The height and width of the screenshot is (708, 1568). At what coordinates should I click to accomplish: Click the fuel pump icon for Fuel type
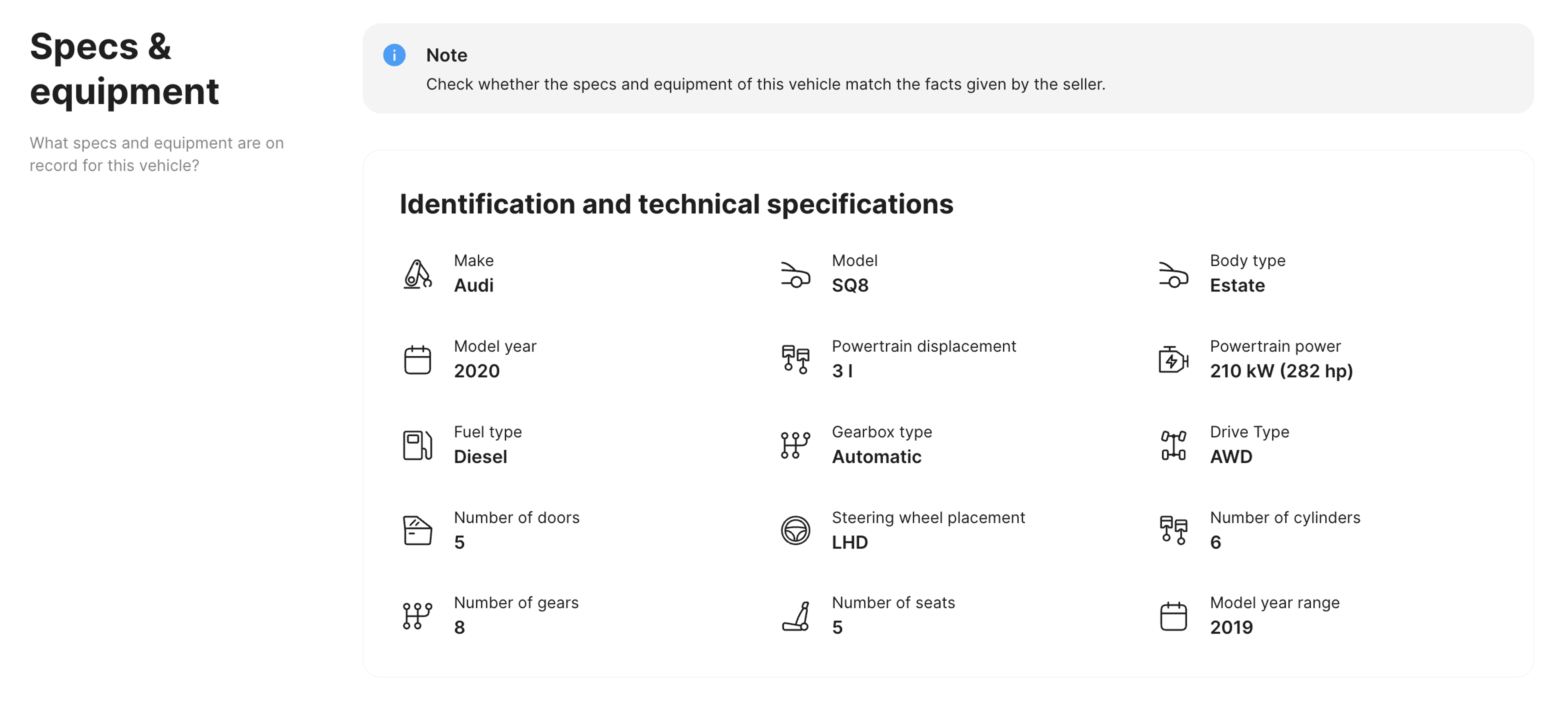(418, 445)
